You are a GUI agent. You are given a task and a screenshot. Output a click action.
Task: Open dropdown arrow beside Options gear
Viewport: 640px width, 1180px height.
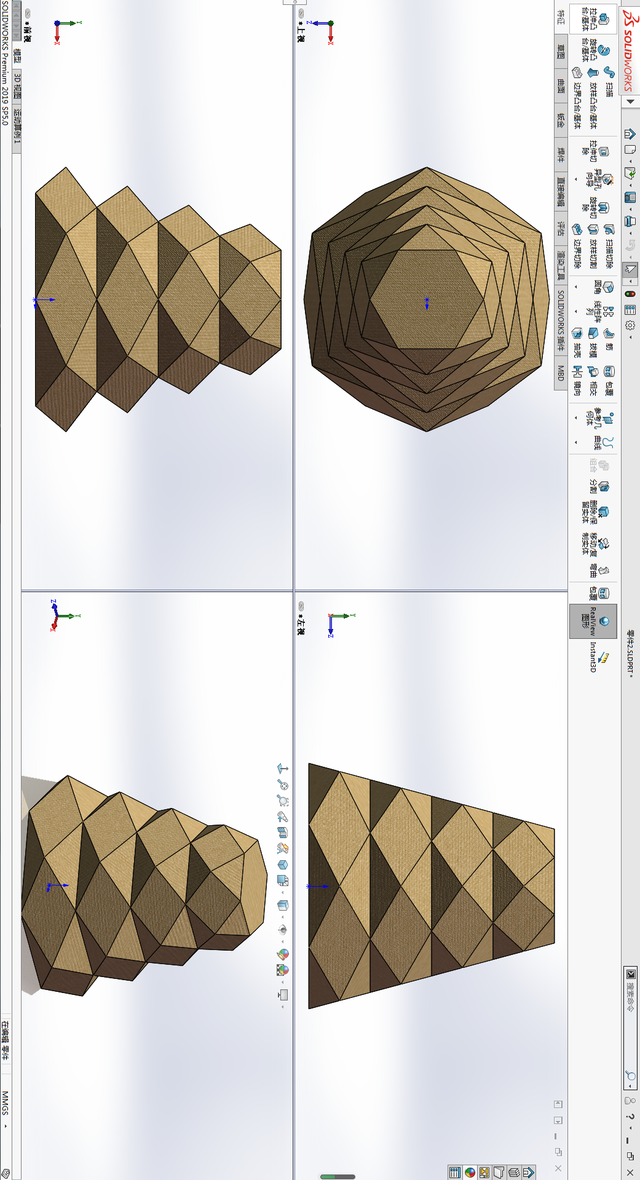coord(631,336)
